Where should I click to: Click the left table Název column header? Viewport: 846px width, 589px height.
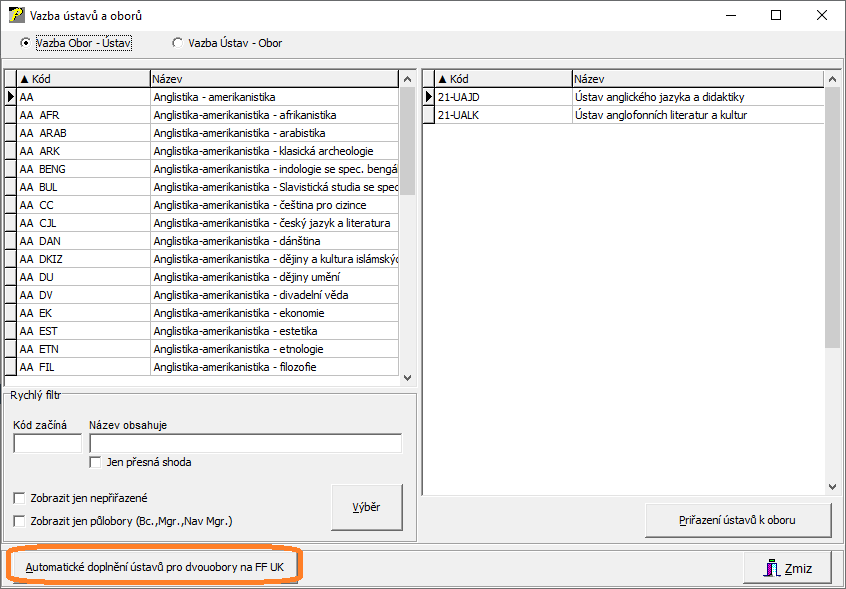point(272,79)
